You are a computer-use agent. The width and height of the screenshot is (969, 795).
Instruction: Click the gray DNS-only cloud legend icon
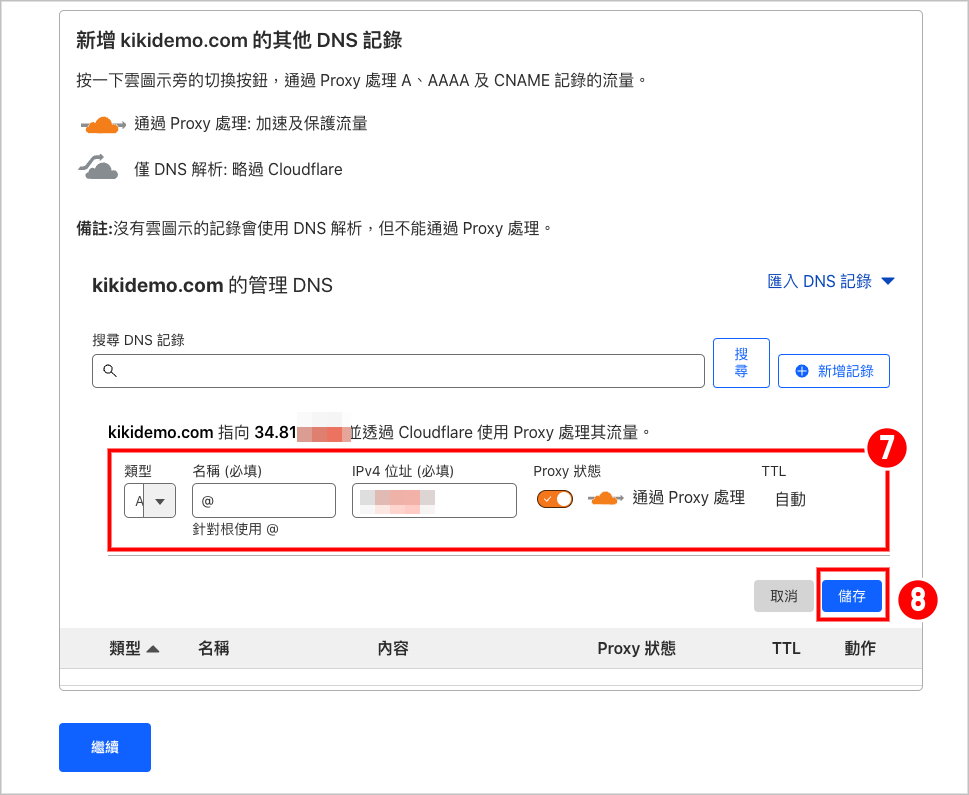(99, 167)
